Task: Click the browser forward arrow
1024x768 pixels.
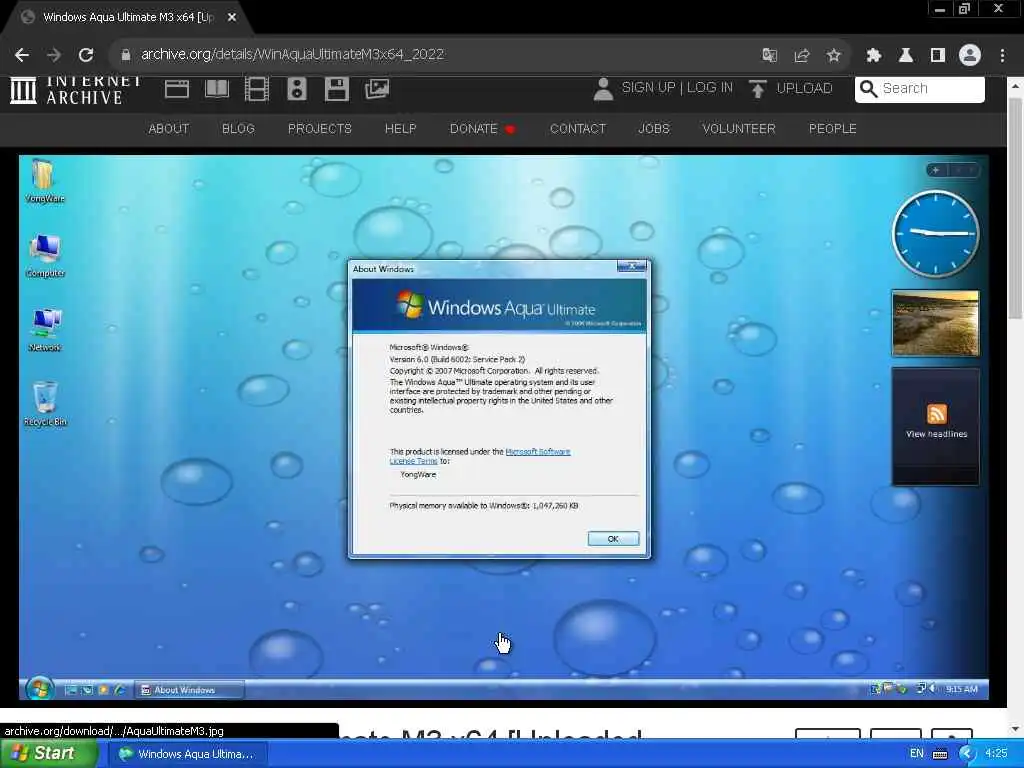Action: tap(54, 55)
